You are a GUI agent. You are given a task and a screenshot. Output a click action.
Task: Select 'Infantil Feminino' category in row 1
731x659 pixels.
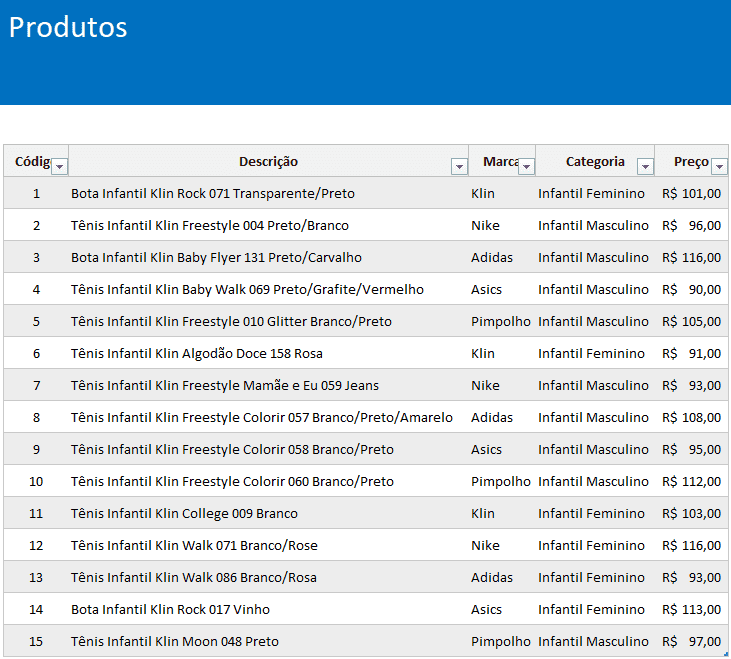pyautogui.click(x=595, y=193)
